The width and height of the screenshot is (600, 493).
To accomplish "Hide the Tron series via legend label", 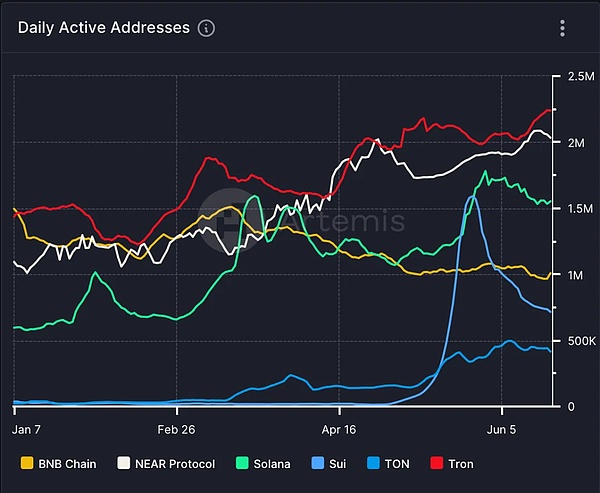I will 460,464.
